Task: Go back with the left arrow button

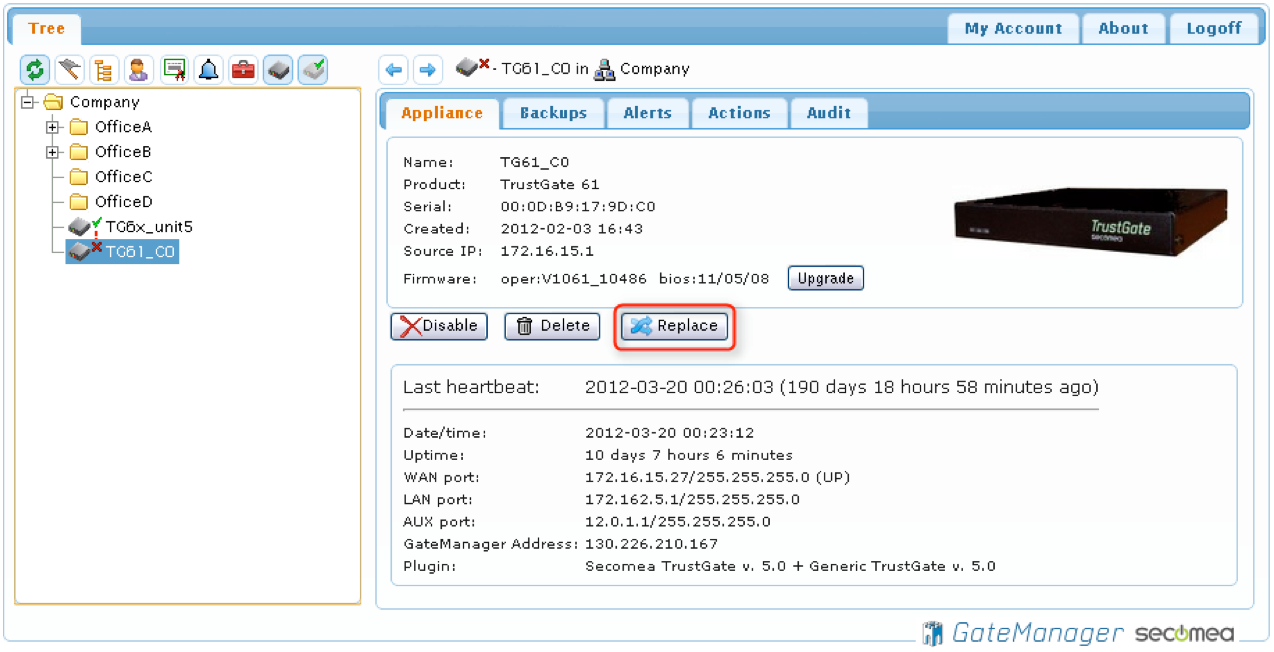Action: click(394, 69)
